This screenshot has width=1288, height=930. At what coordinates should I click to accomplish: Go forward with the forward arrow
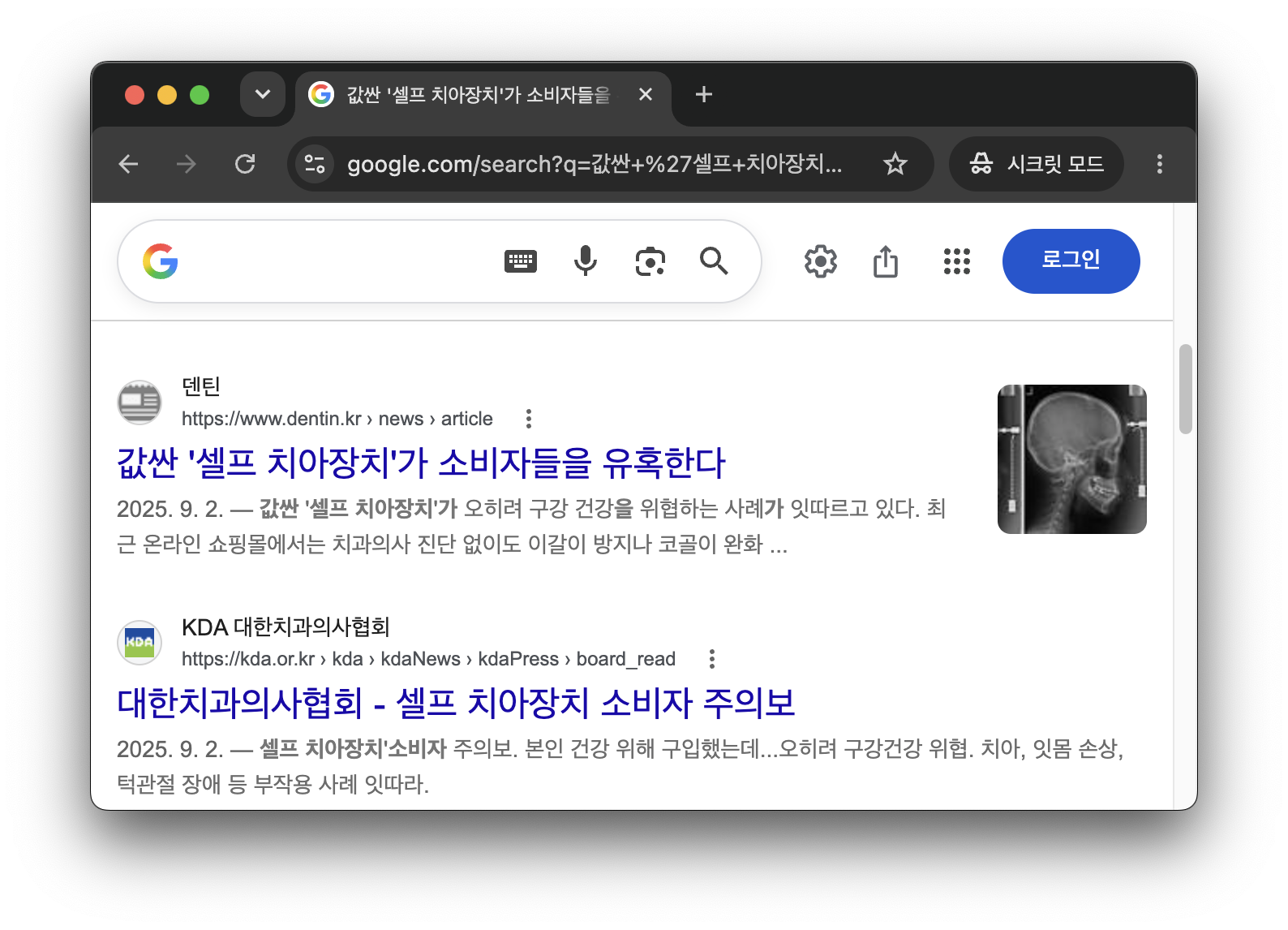(x=187, y=165)
